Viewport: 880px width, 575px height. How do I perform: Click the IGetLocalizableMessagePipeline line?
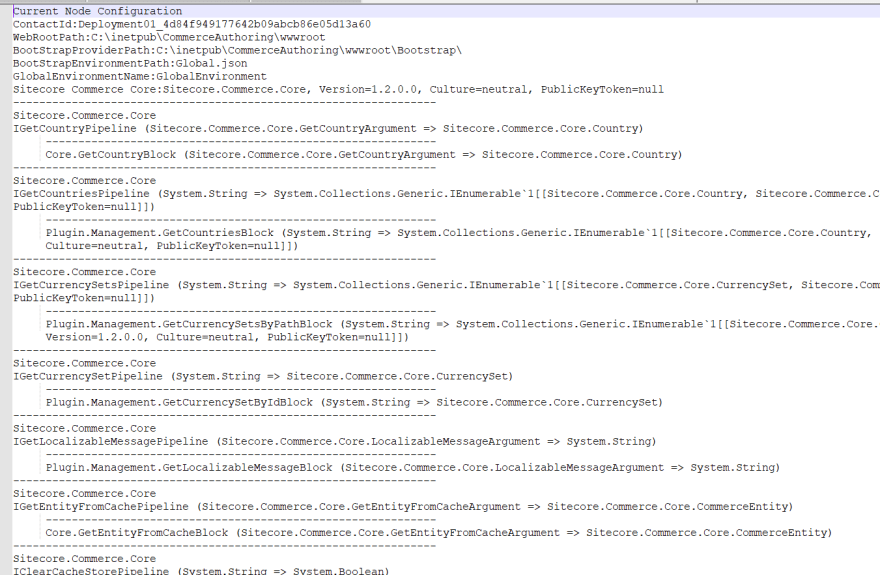click(x=334, y=441)
